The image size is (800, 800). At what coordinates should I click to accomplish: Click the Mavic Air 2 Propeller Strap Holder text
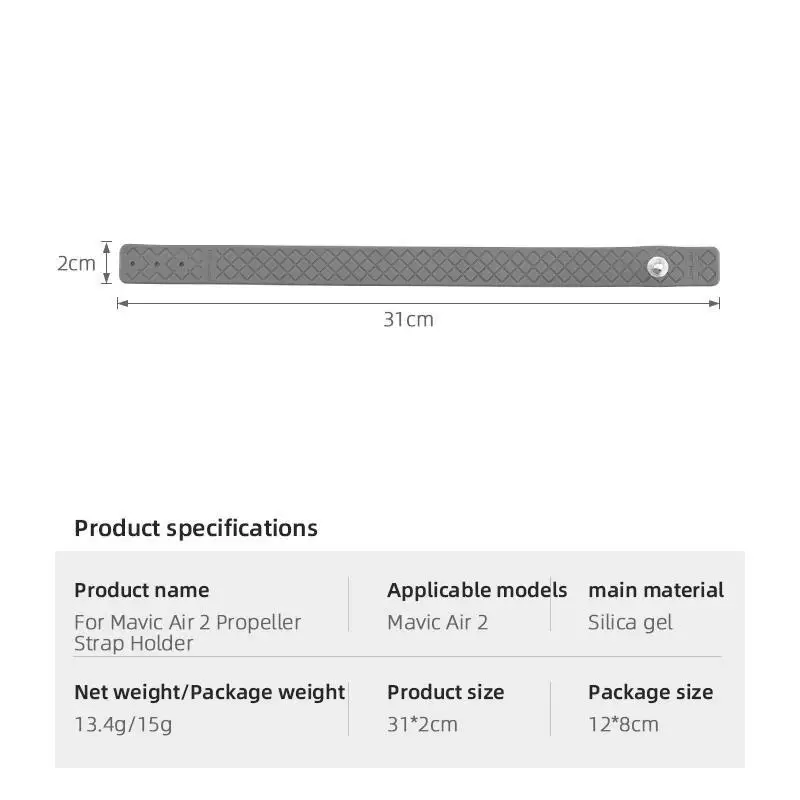[x=187, y=632]
